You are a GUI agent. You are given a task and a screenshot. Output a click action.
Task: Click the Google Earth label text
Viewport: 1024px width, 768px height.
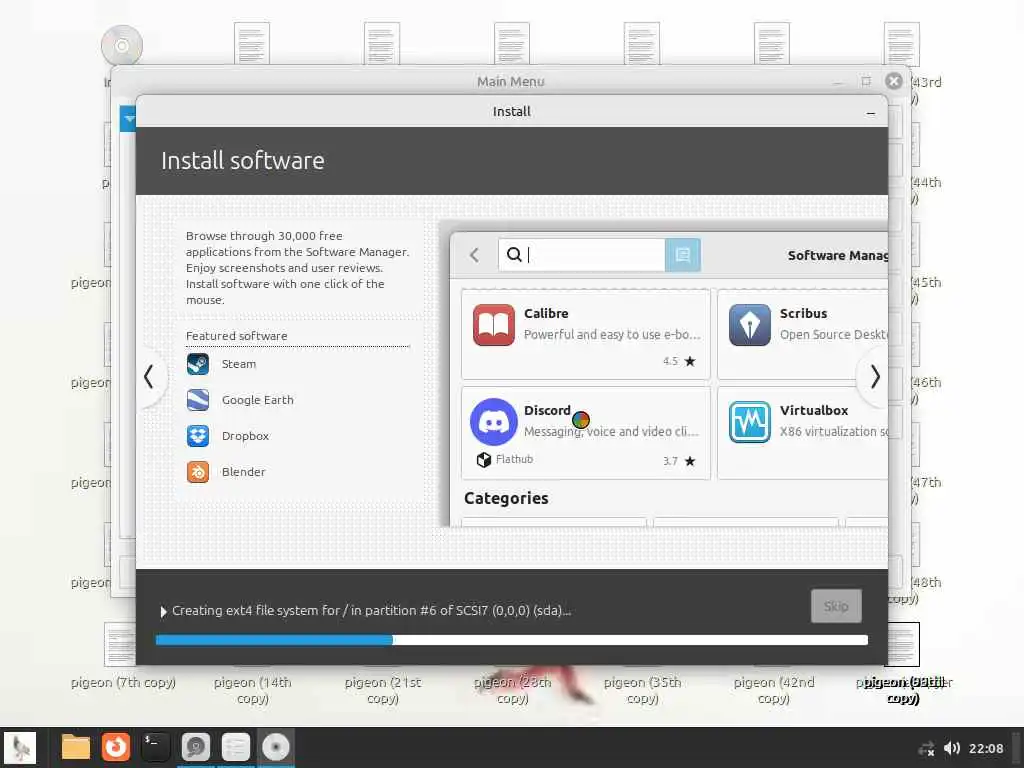[x=257, y=400]
